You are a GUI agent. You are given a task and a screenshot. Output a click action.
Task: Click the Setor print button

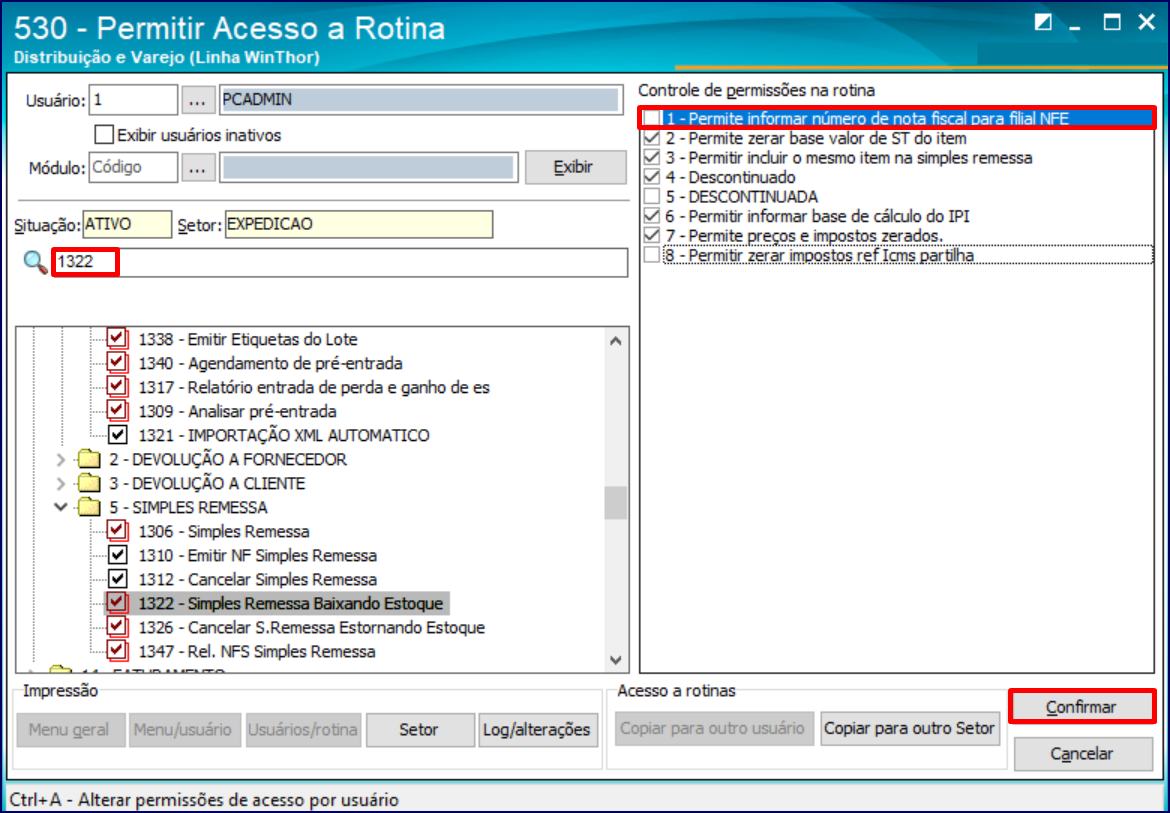(x=420, y=729)
